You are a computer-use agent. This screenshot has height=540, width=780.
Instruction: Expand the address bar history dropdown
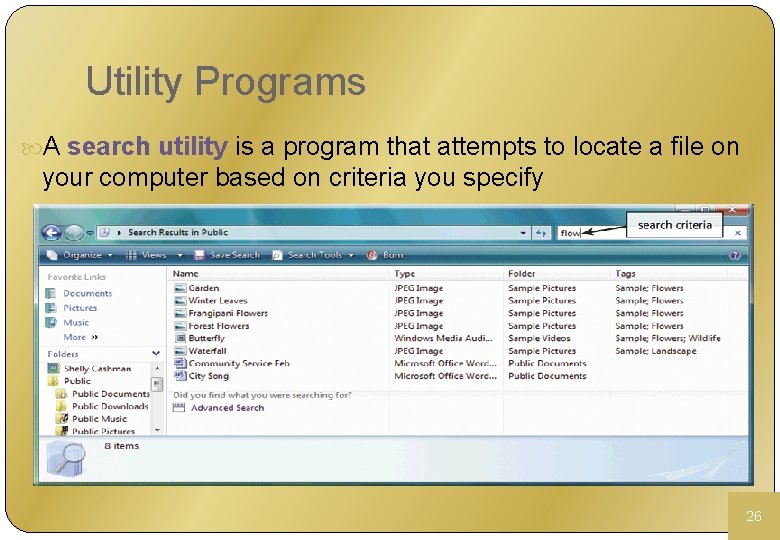[x=523, y=232]
